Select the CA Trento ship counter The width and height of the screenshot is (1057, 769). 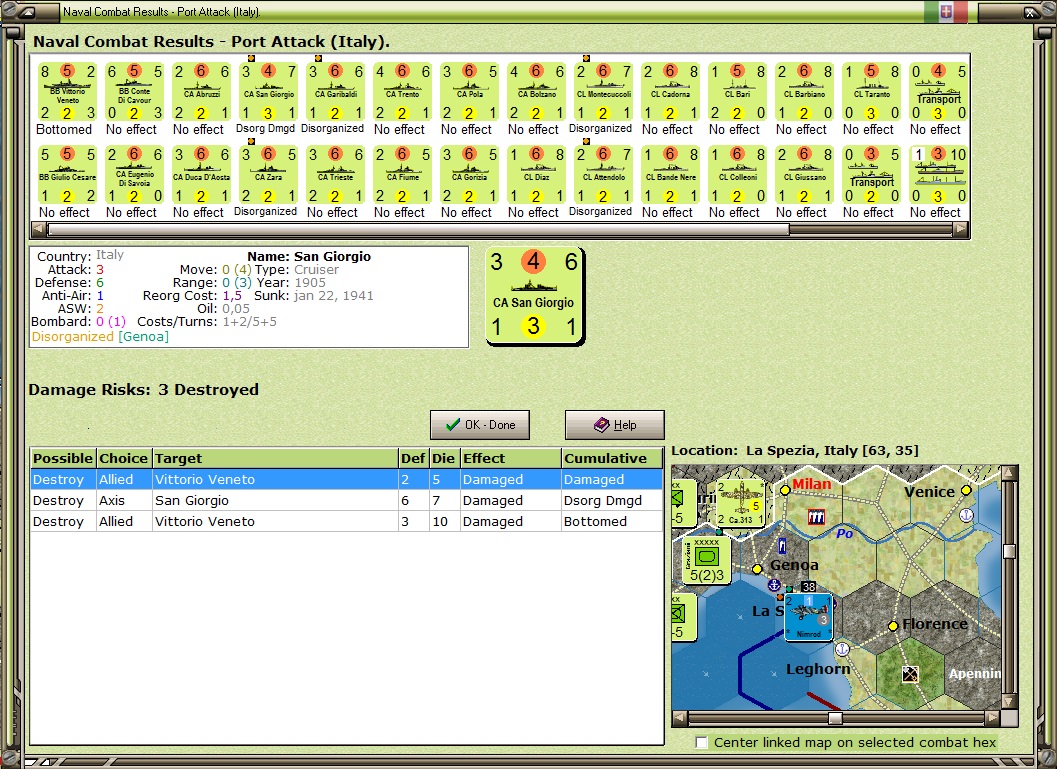click(402, 92)
